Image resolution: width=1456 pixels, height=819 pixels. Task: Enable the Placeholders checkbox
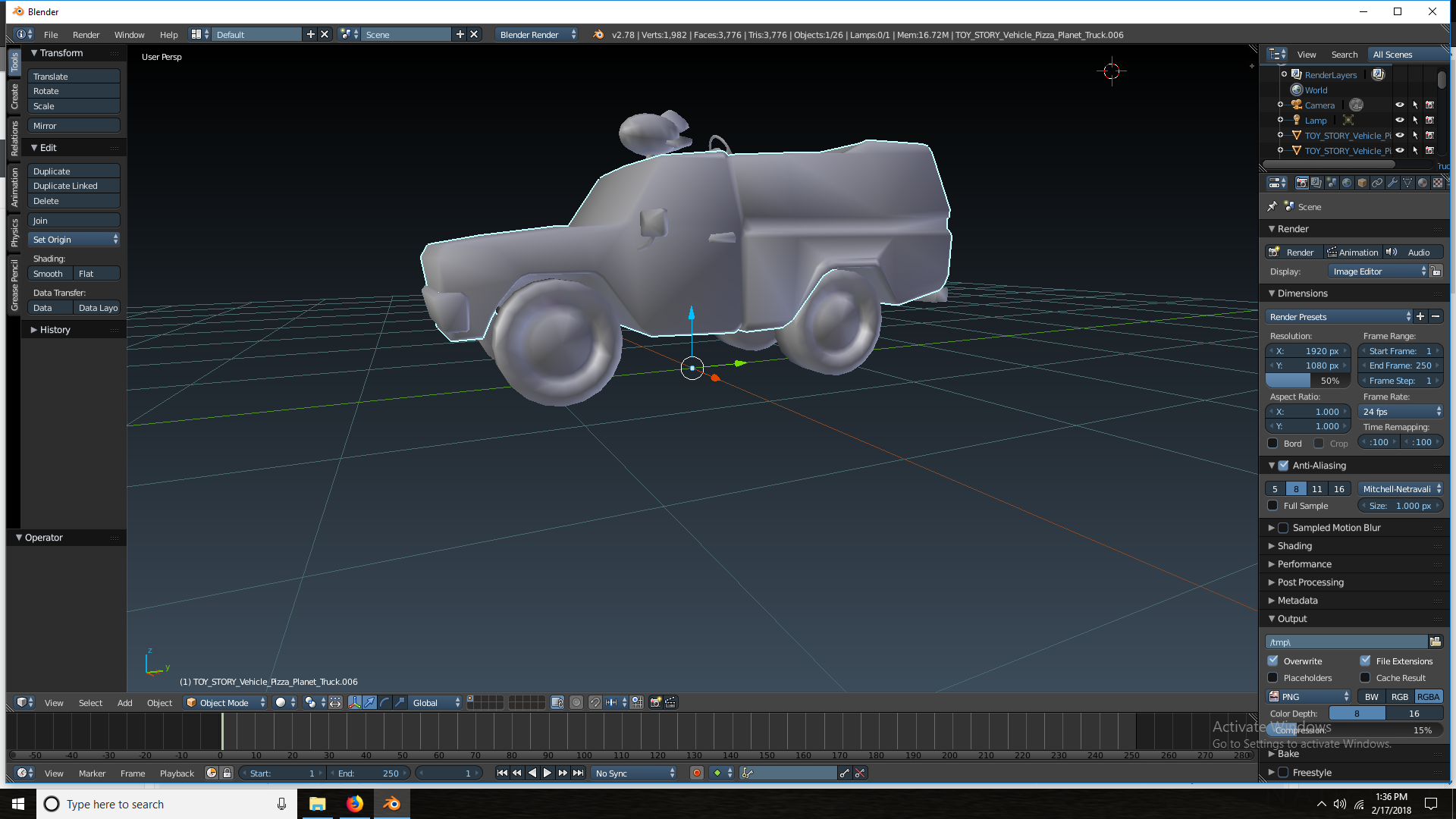click(x=1273, y=677)
